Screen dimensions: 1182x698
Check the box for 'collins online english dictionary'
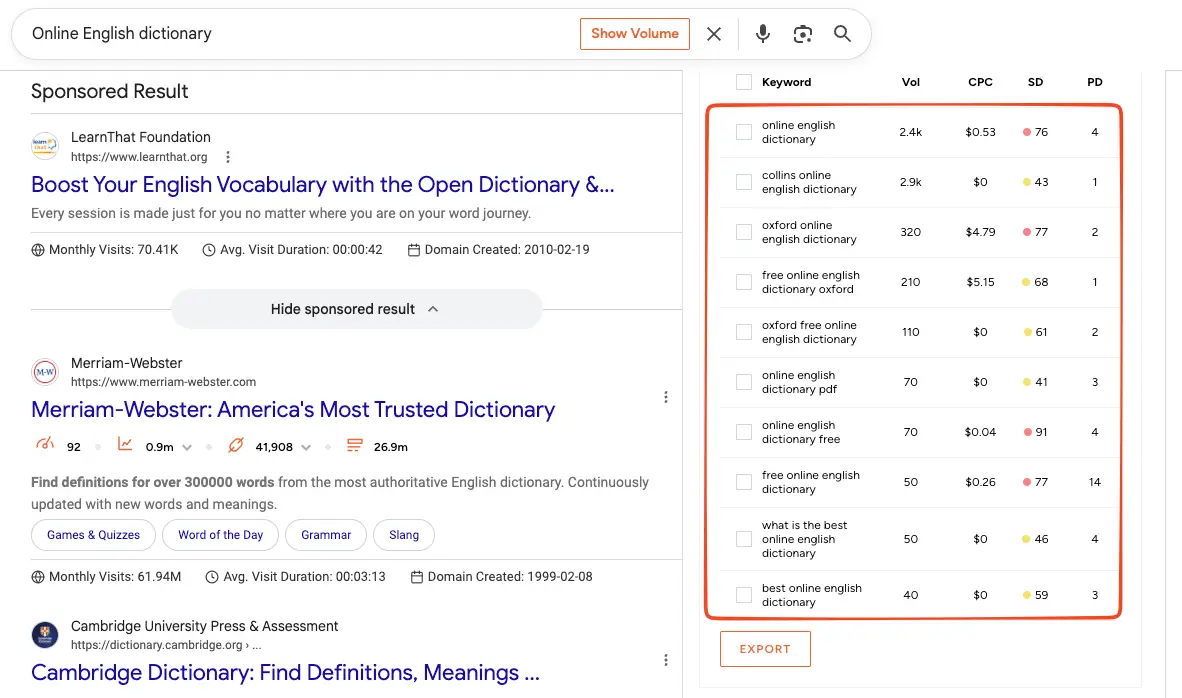pyautogui.click(x=744, y=182)
